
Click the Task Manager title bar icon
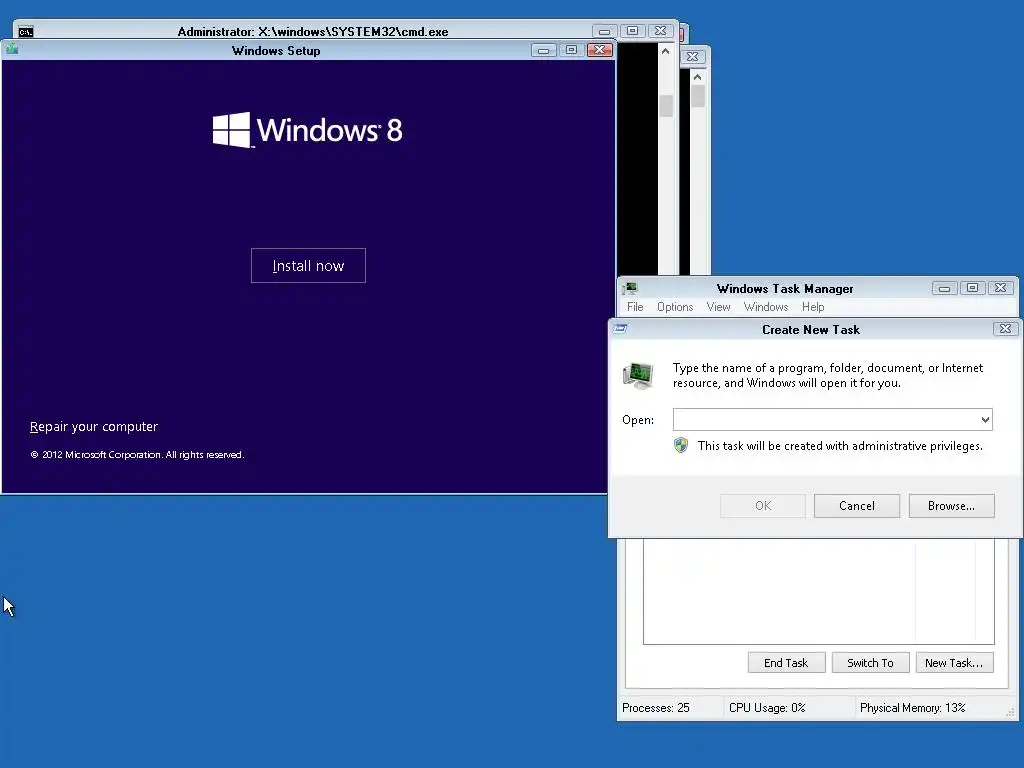(630, 288)
